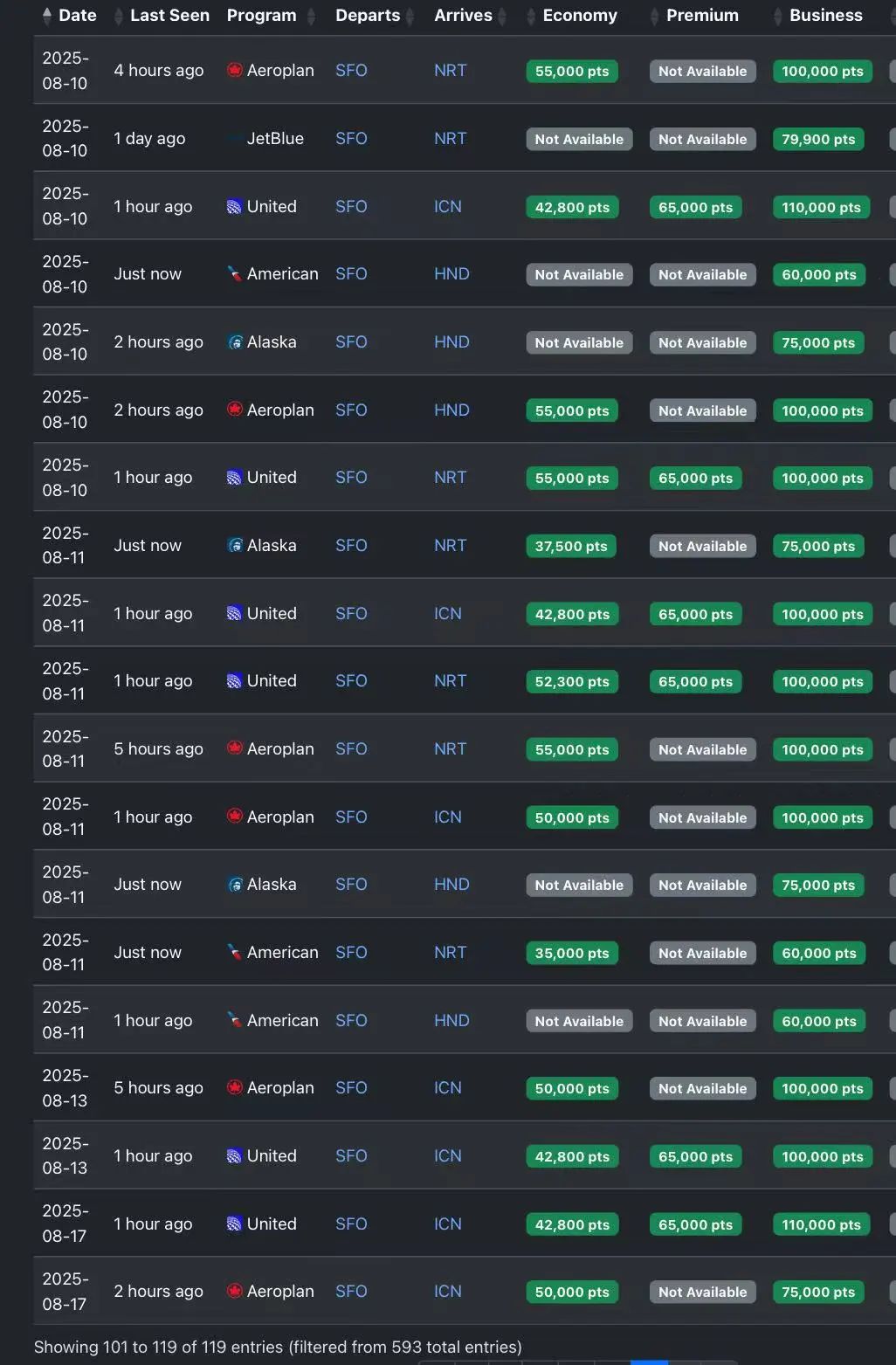Screen dimensions: 896x1365
Task: Select 65,000 pts premium badge in 08-13 row
Action: pos(695,1157)
